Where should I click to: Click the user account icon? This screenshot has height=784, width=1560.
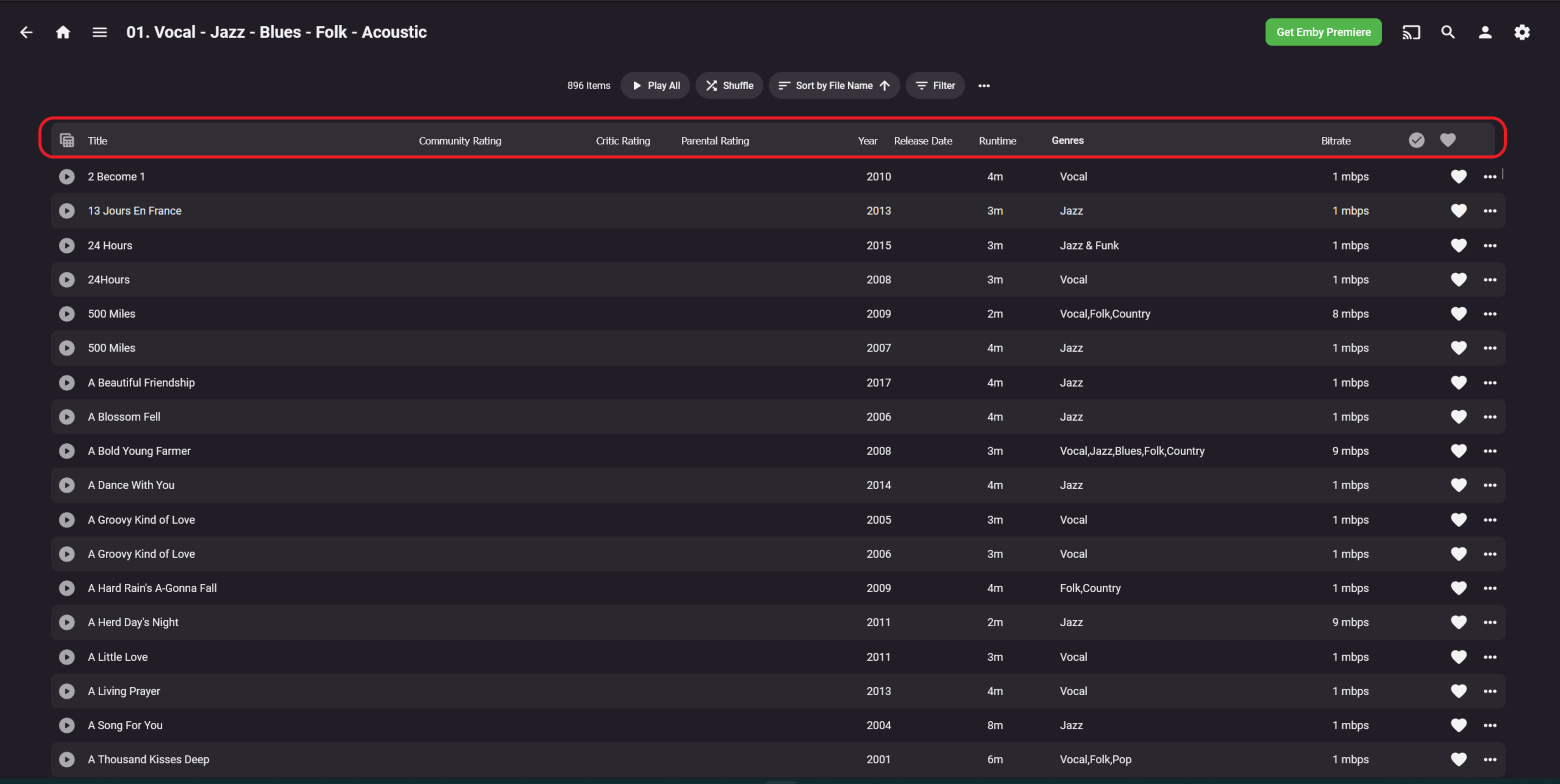pyautogui.click(x=1484, y=31)
